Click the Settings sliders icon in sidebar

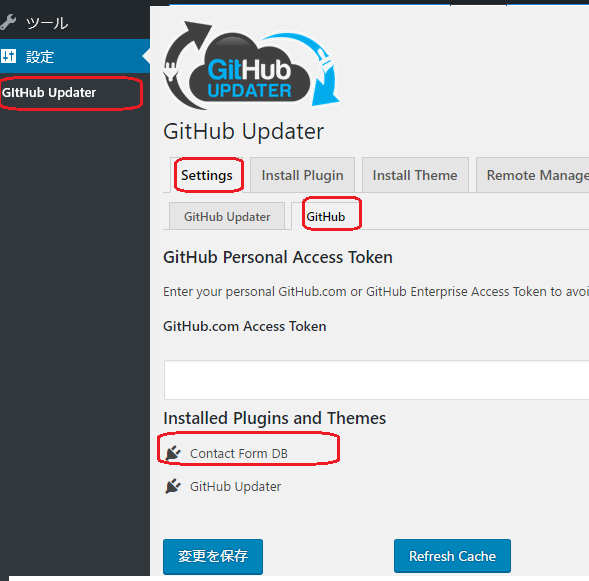pos(8,56)
